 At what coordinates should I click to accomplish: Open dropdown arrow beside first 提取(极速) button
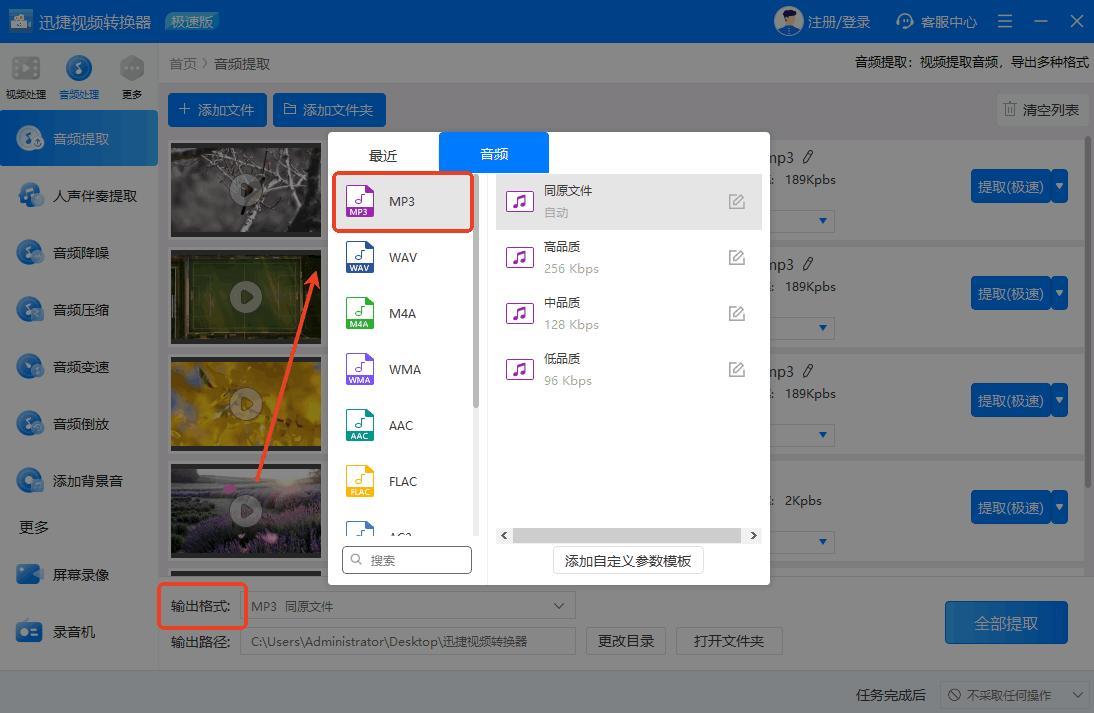coord(1060,186)
